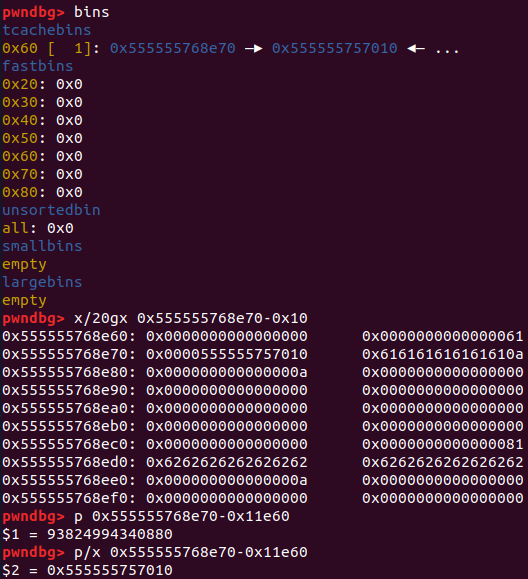Click value 0x0000000000000061 in dump
The image size is (528, 579).
click(443, 336)
